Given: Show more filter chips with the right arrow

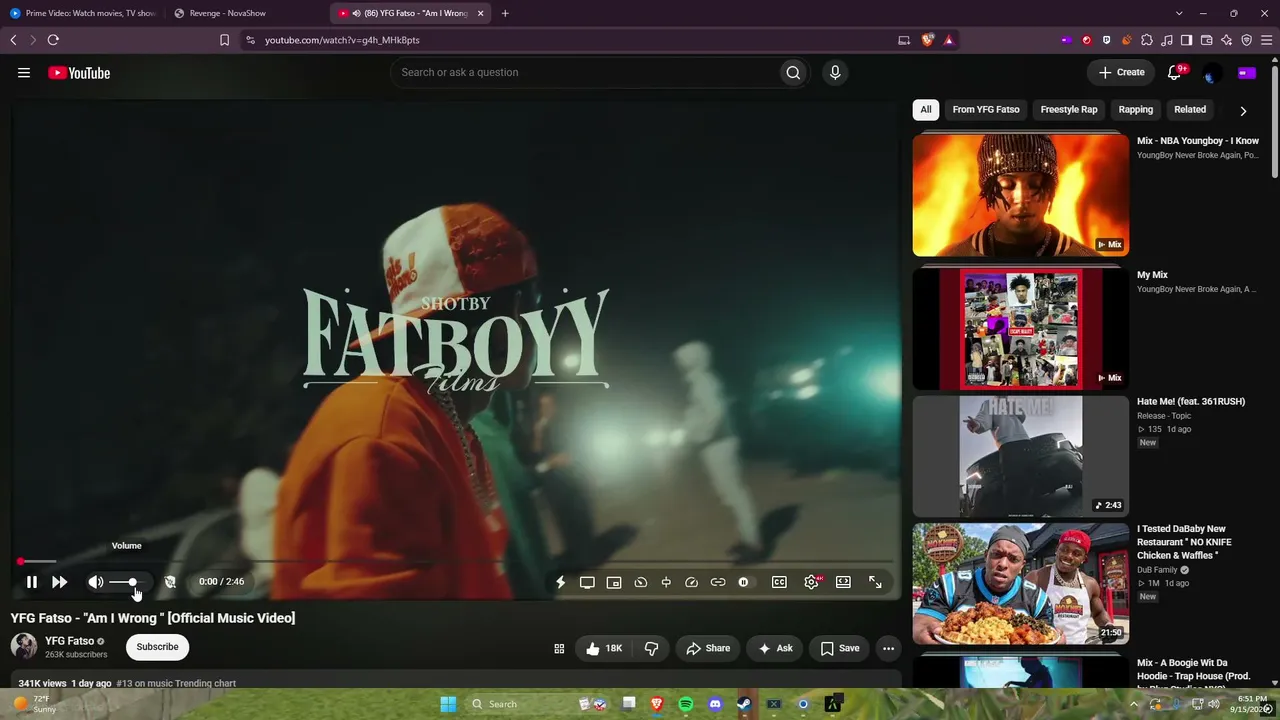Looking at the screenshot, I should [1243, 111].
